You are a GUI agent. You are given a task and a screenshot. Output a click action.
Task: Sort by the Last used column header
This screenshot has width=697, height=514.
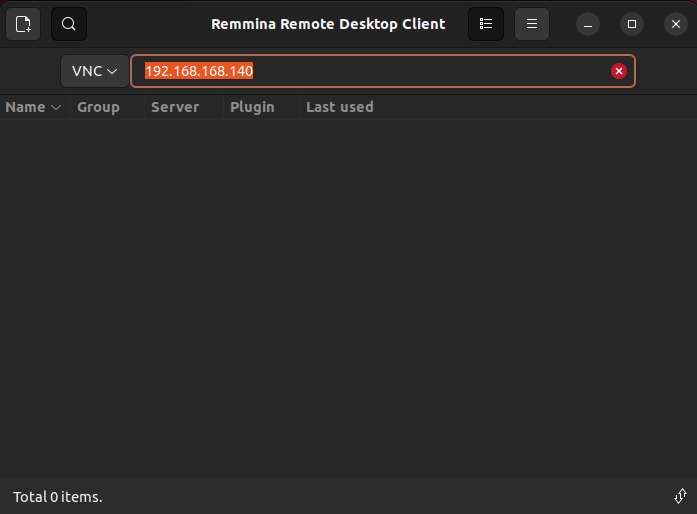coord(340,107)
